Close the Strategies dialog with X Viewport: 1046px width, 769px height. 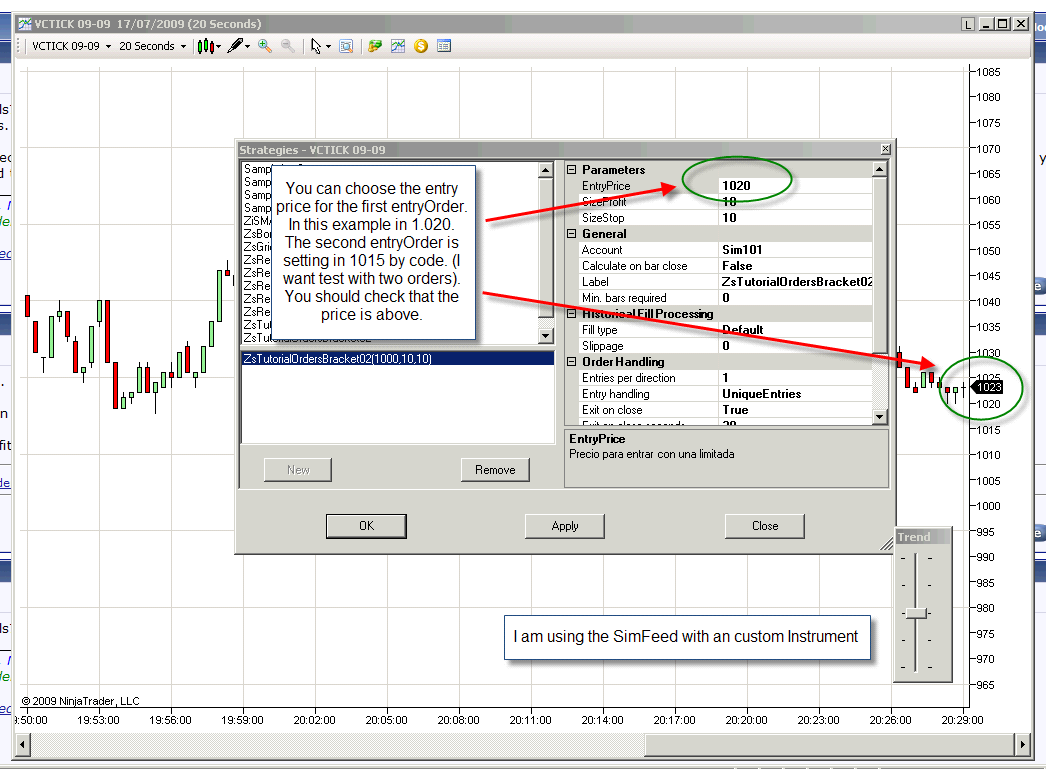(885, 149)
